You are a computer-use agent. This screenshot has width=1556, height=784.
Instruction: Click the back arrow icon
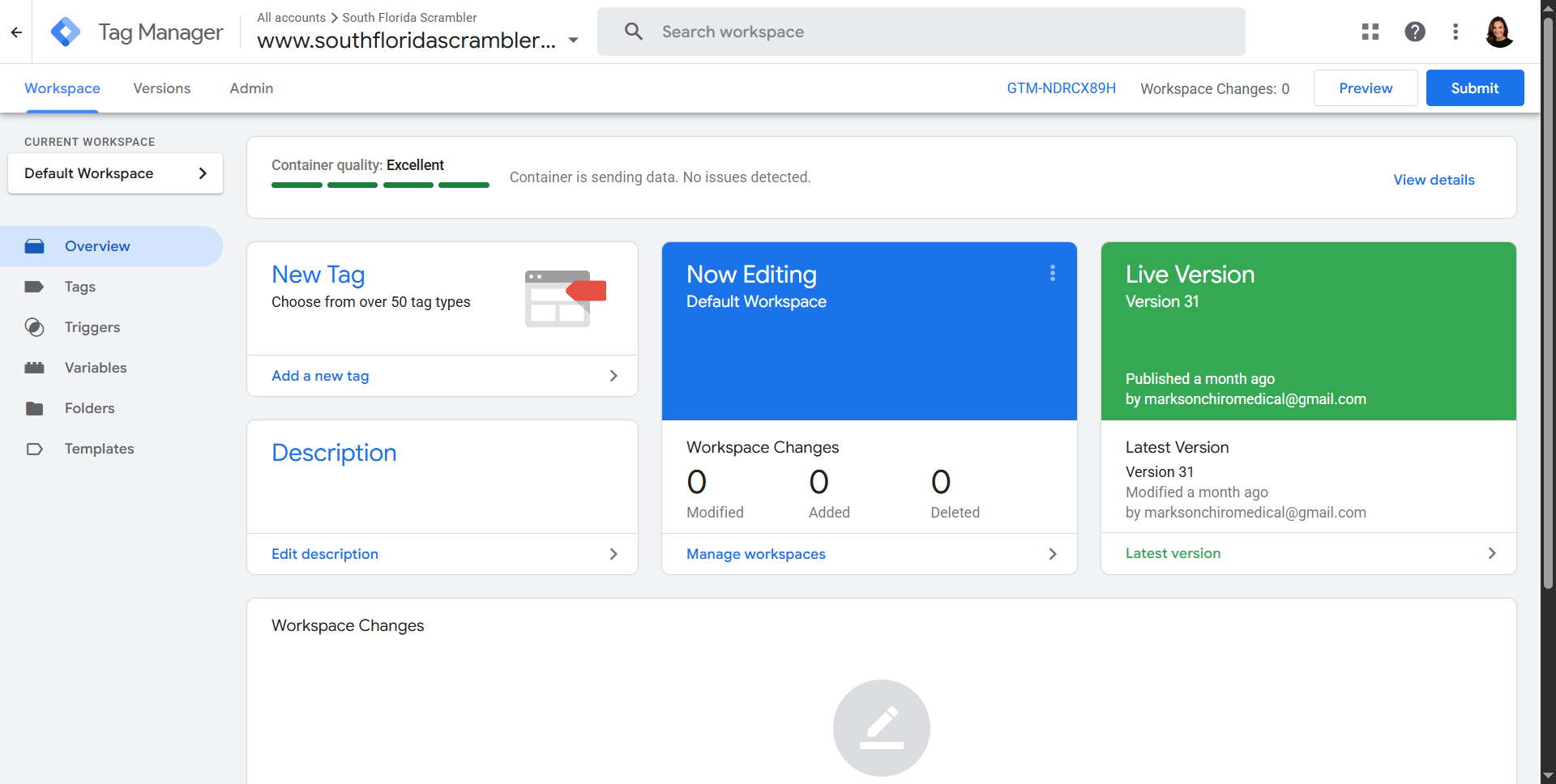[x=16, y=32]
